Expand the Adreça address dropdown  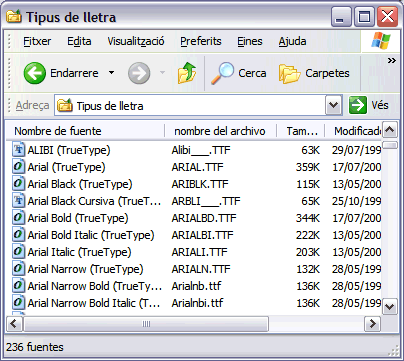coord(334,106)
